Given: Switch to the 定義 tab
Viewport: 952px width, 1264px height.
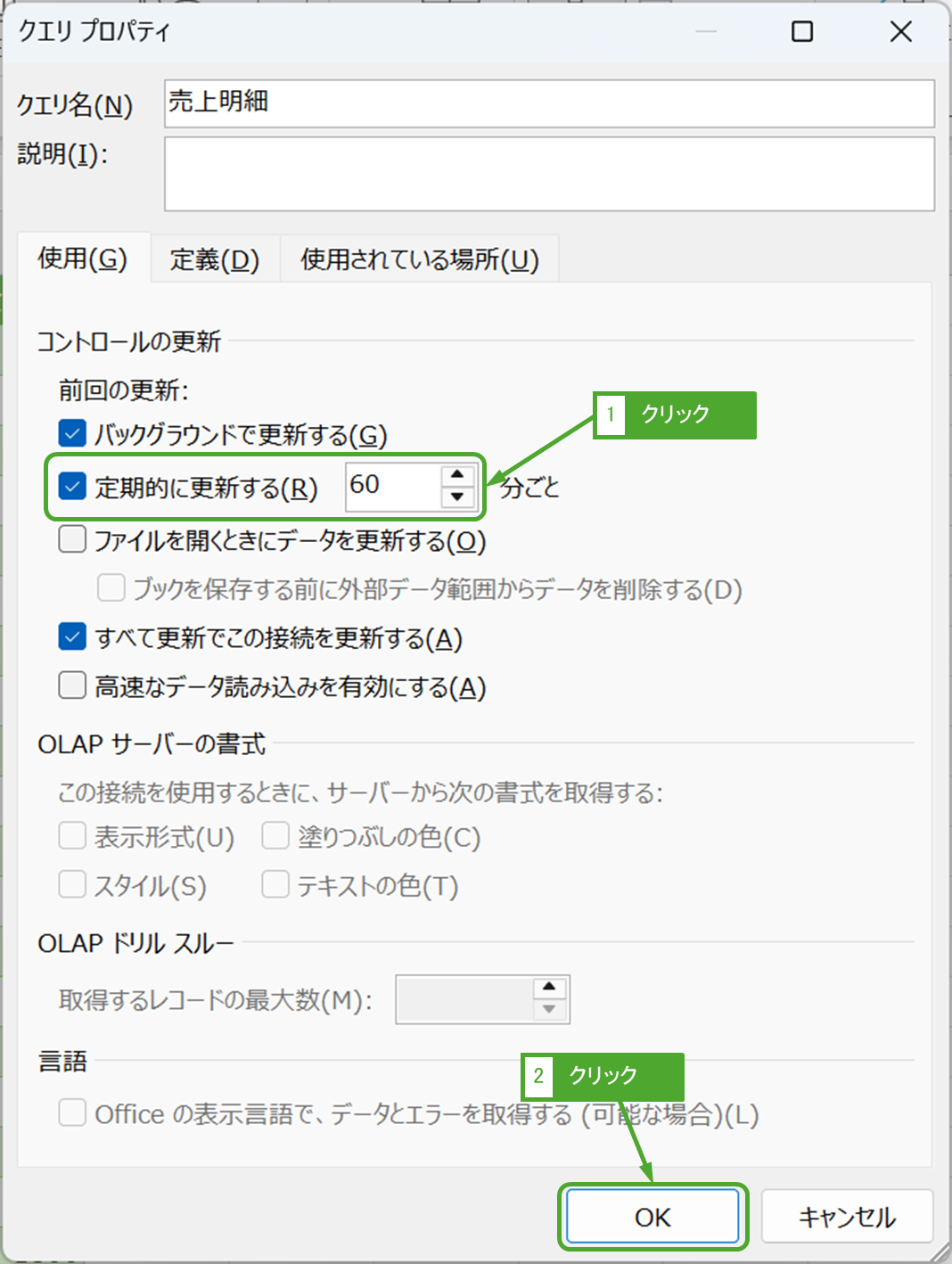Looking at the screenshot, I should click(x=214, y=259).
